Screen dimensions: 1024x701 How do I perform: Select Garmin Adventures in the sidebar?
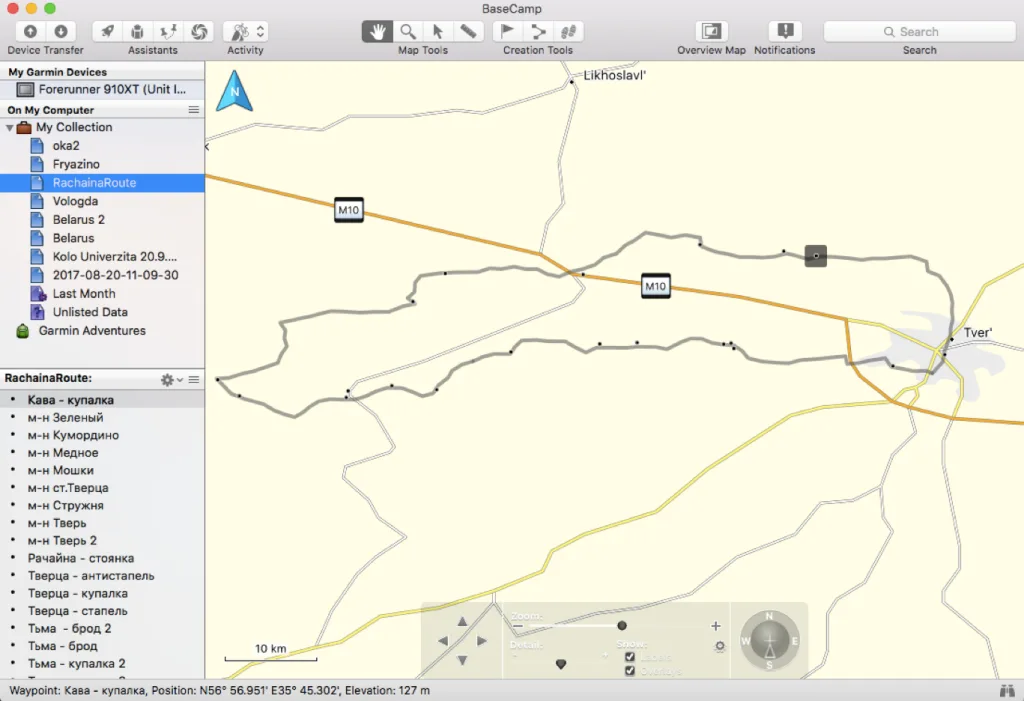point(102,331)
